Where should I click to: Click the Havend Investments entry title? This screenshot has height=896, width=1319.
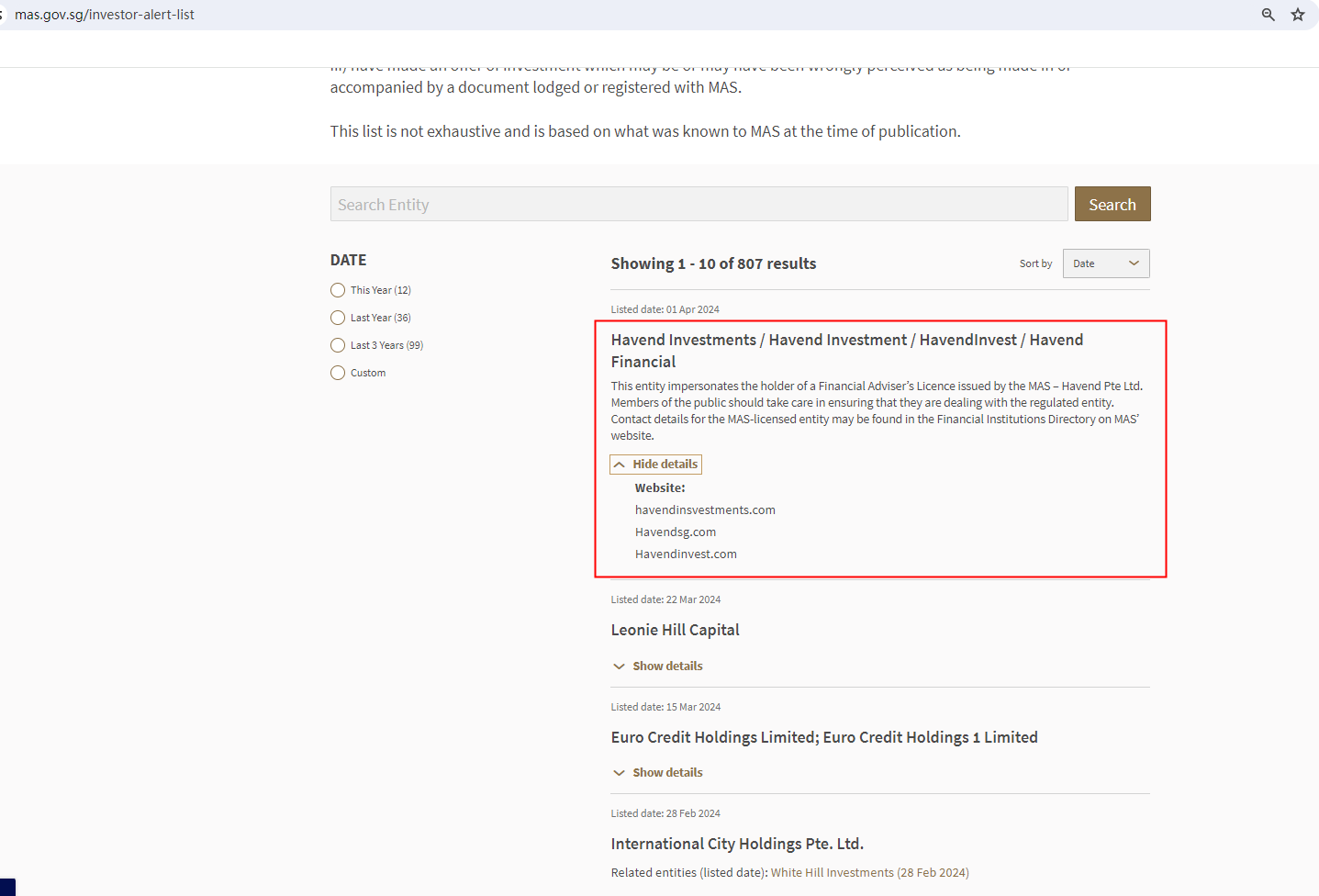click(x=846, y=341)
